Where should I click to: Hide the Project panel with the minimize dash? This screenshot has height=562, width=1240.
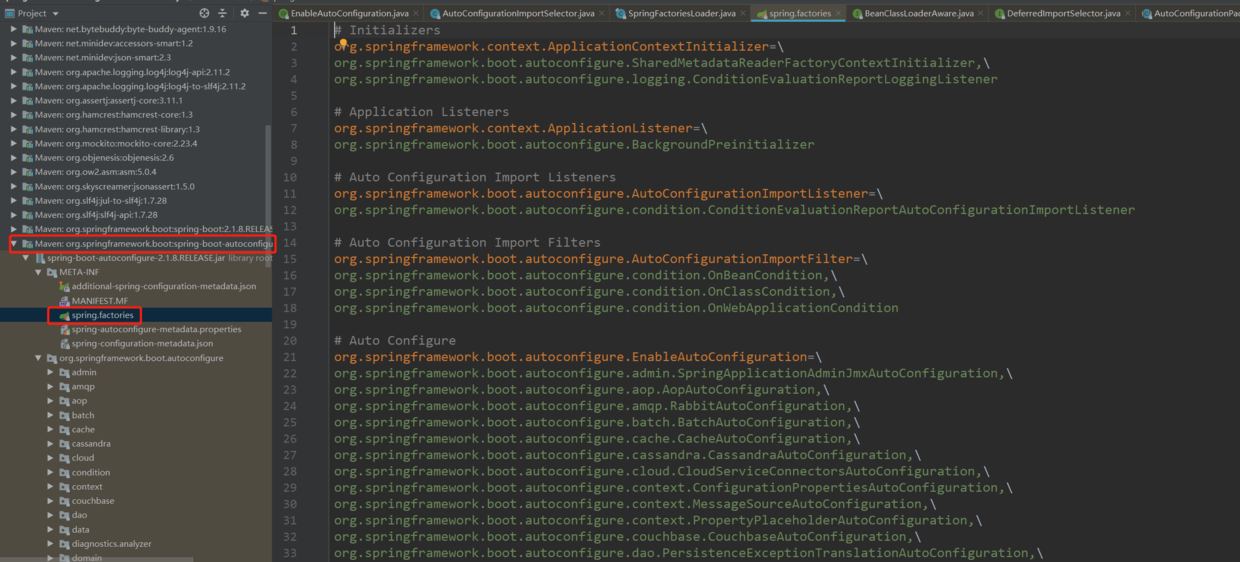click(263, 13)
